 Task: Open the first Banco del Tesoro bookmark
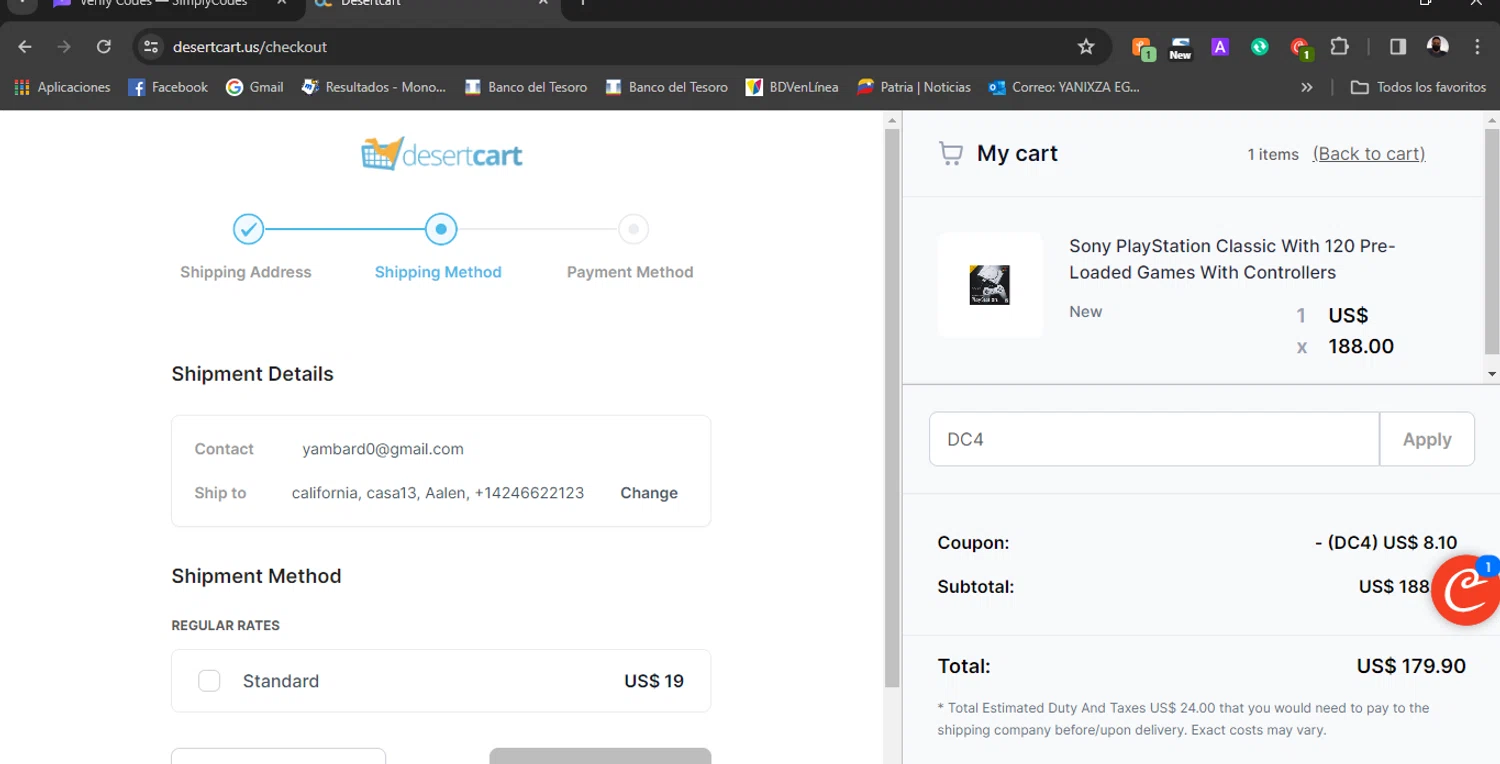coord(526,87)
